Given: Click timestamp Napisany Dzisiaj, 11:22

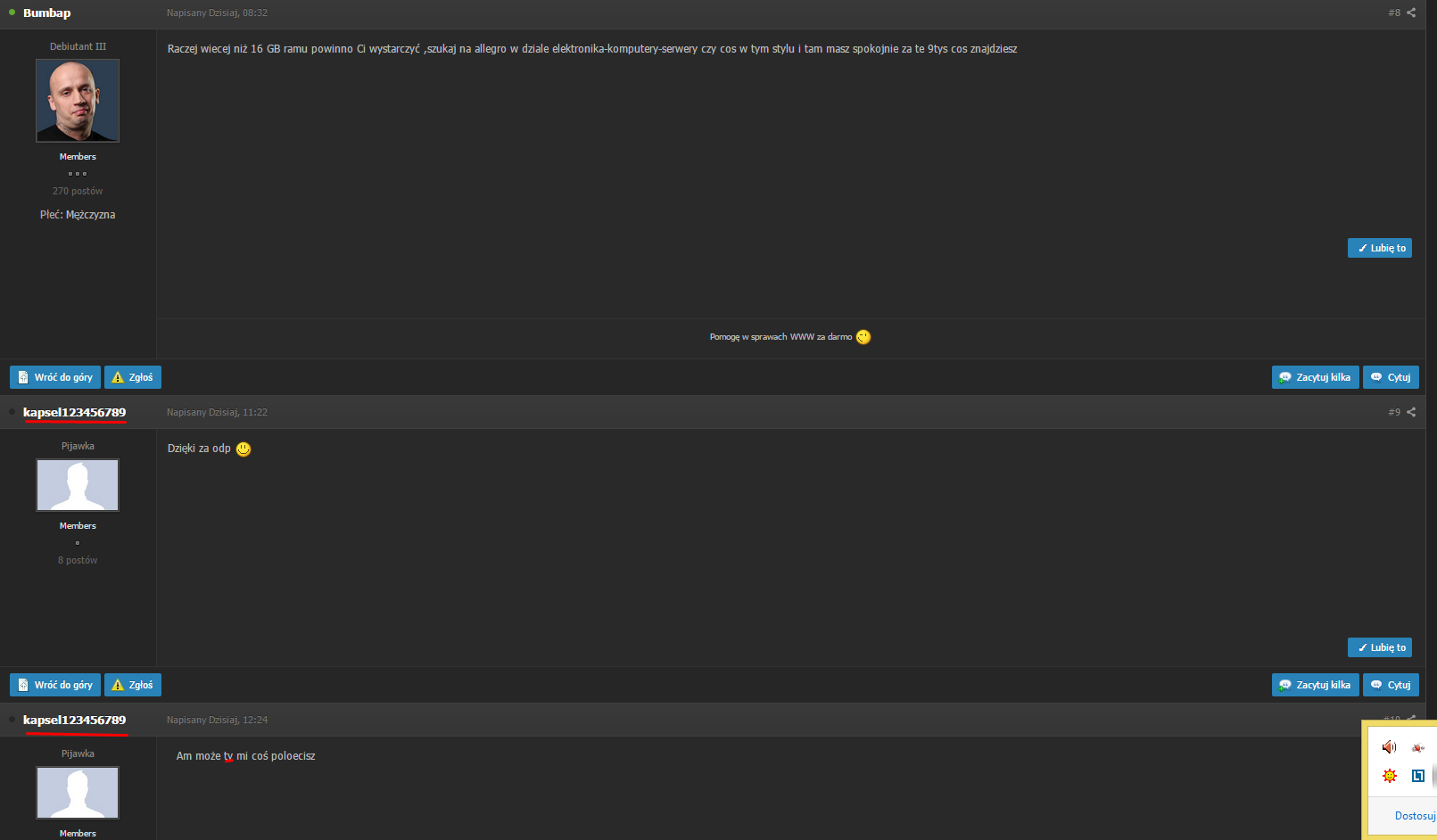Looking at the screenshot, I should click(217, 412).
